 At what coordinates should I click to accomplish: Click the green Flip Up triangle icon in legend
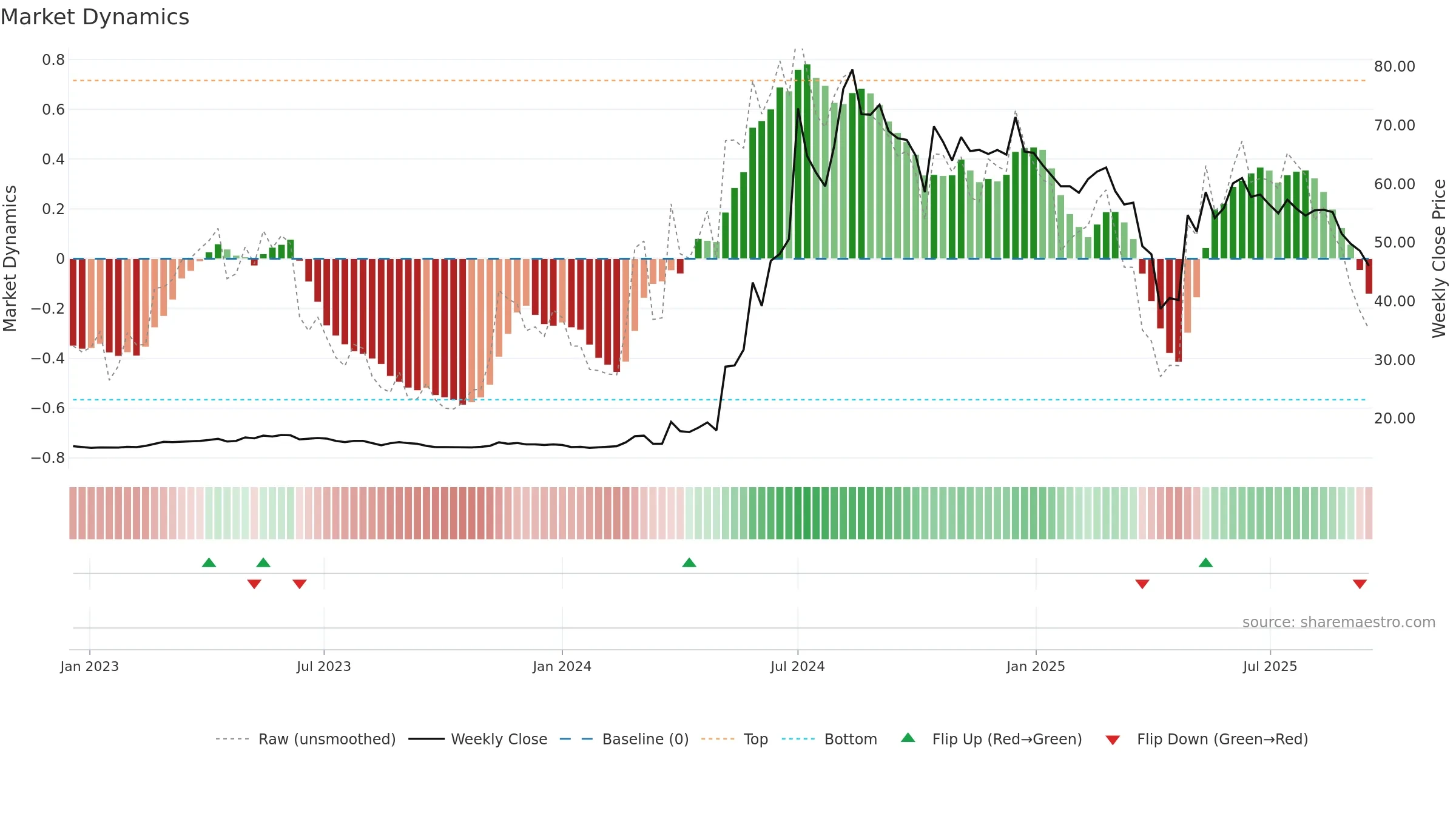(908, 738)
